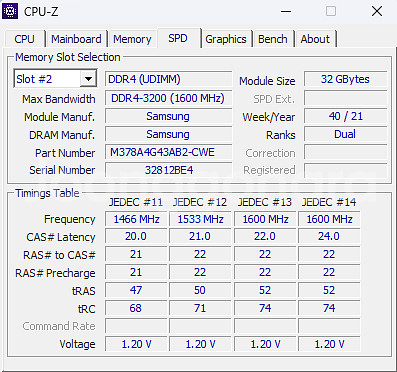
Task: Click JEDEC #13 frequency 1600 MHz cell
Action: click(x=265, y=219)
